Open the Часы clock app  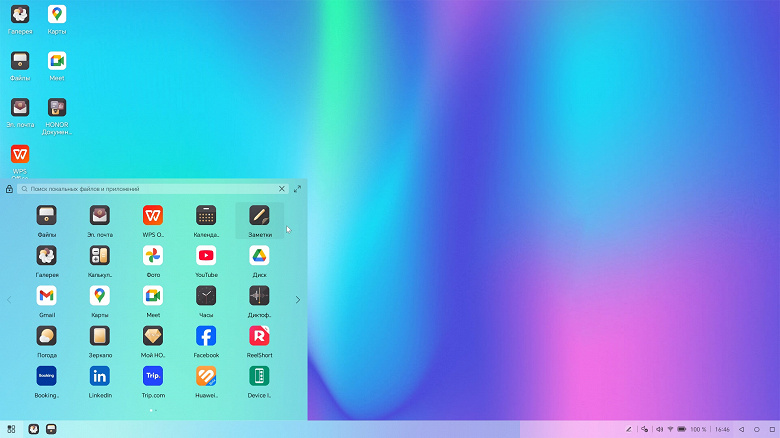click(x=206, y=296)
